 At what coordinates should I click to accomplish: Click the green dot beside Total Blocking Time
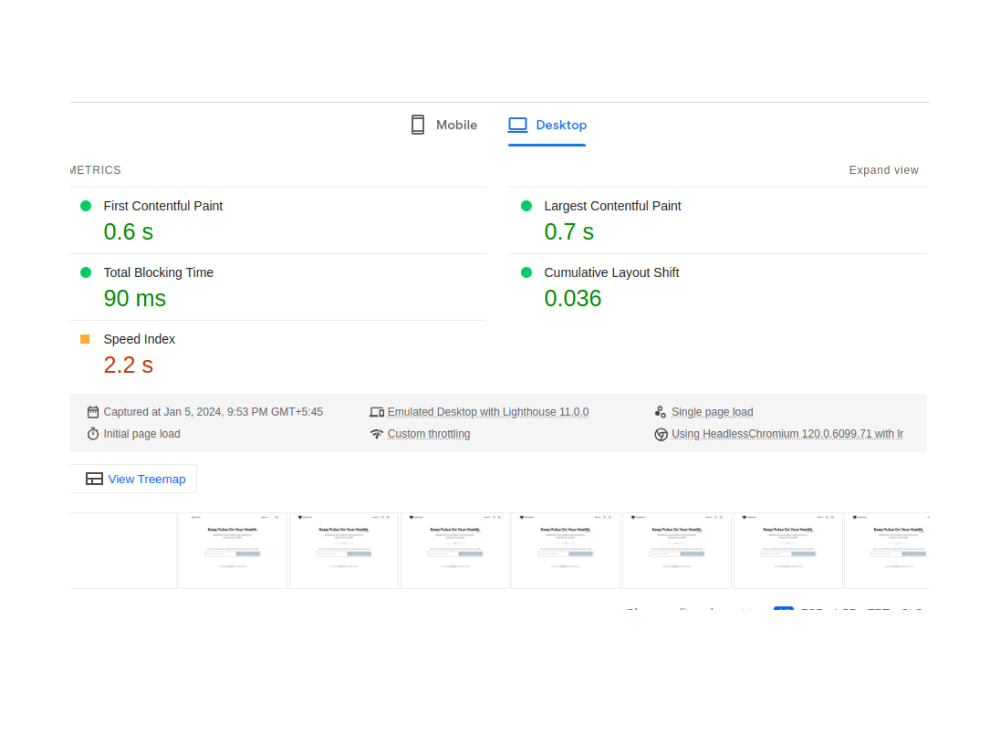pyautogui.click(x=85, y=272)
